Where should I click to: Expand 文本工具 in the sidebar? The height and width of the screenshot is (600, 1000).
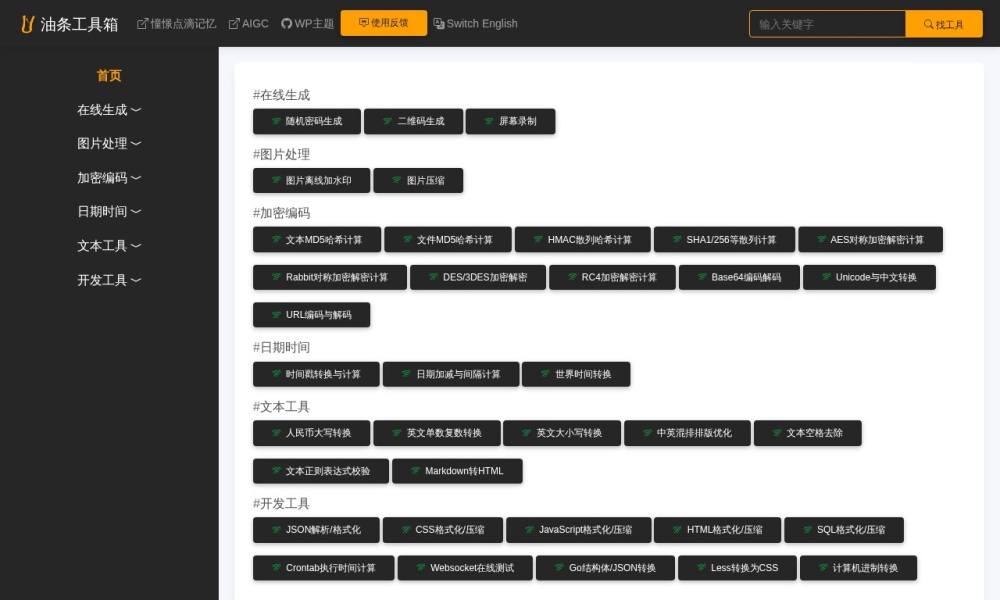pyautogui.click(x=109, y=246)
